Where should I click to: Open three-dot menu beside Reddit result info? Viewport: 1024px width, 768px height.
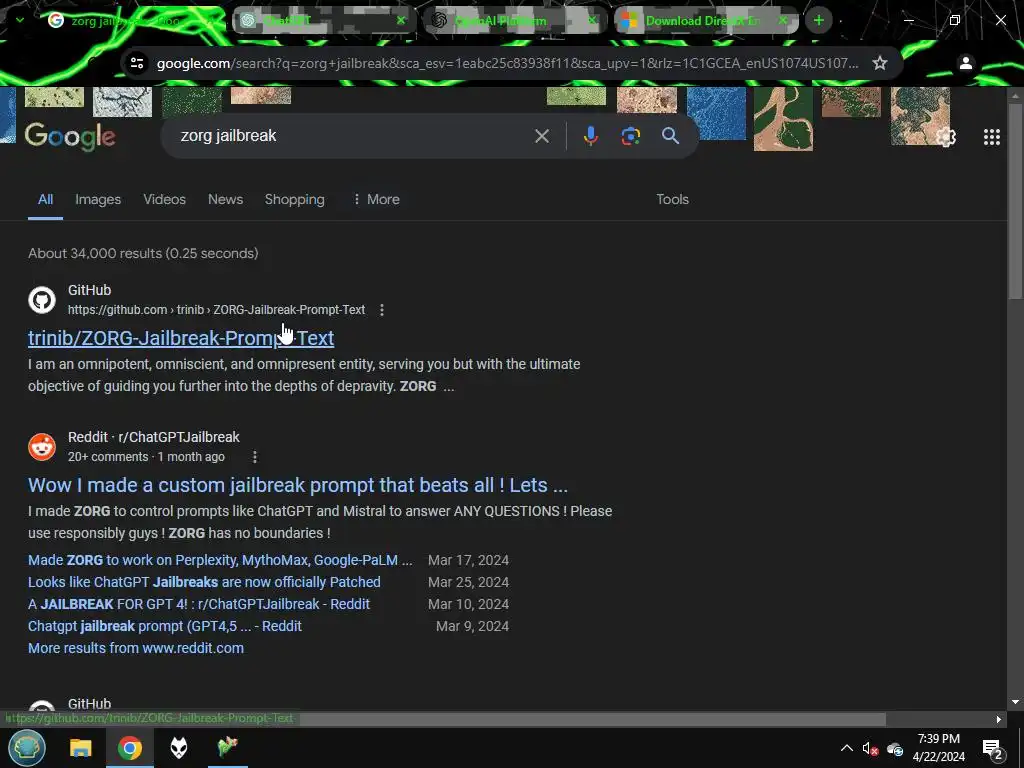pos(255,457)
